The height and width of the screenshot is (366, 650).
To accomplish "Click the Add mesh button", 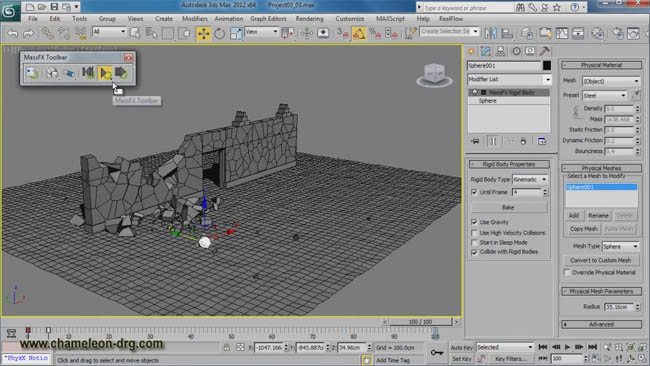I will click(x=574, y=216).
